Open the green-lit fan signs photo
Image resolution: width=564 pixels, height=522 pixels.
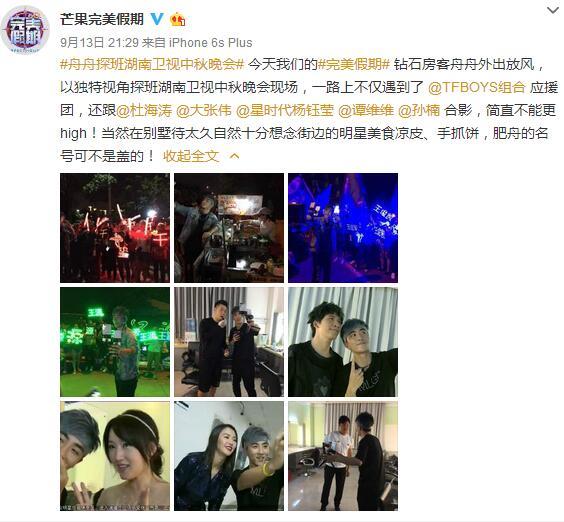[115, 342]
